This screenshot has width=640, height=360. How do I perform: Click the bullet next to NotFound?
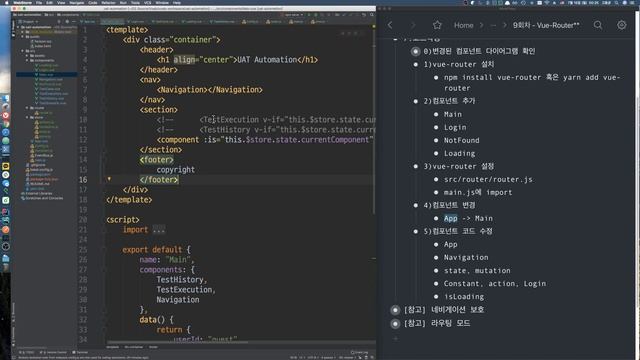pos(436,140)
